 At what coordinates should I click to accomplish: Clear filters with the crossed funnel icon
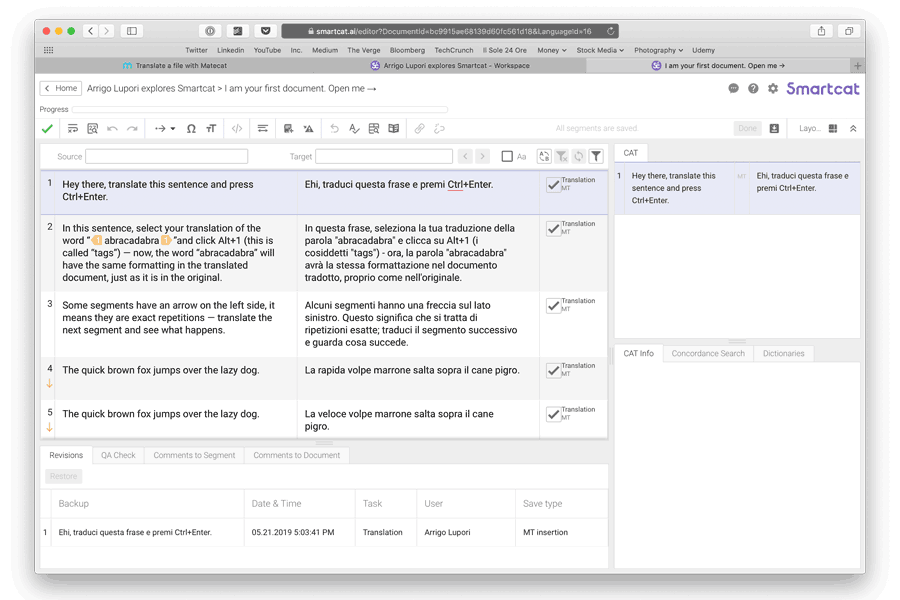[x=562, y=156]
